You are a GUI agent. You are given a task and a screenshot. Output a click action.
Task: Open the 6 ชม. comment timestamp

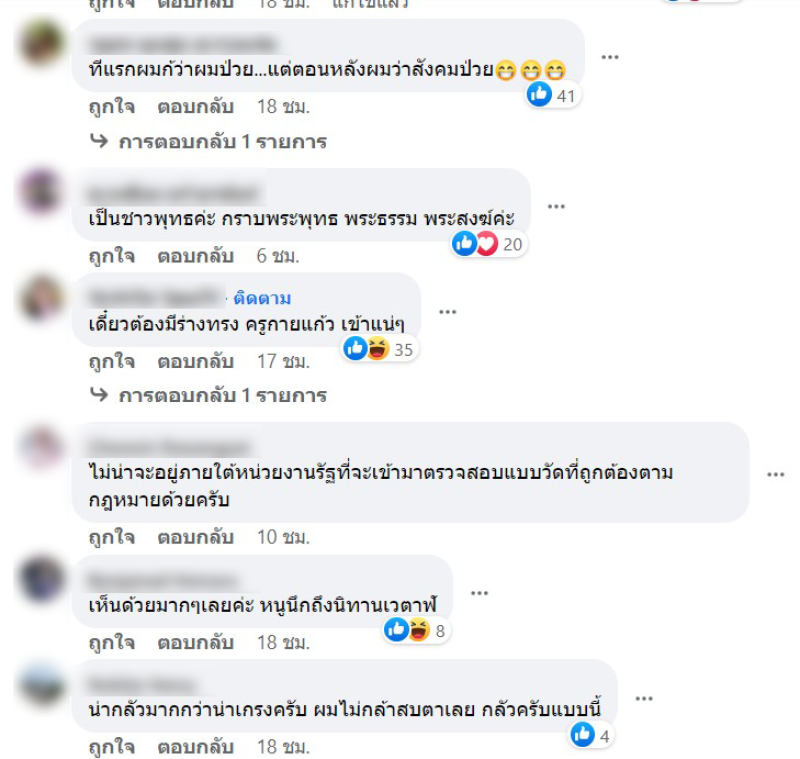coord(278,256)
